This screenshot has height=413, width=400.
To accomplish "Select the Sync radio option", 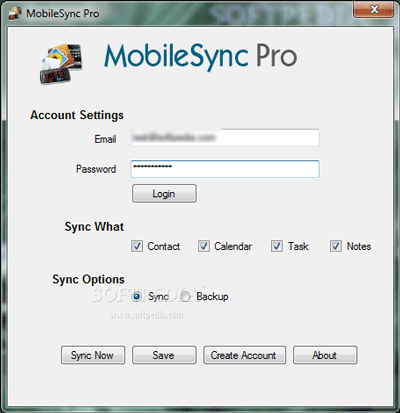I will pos(137,297).
